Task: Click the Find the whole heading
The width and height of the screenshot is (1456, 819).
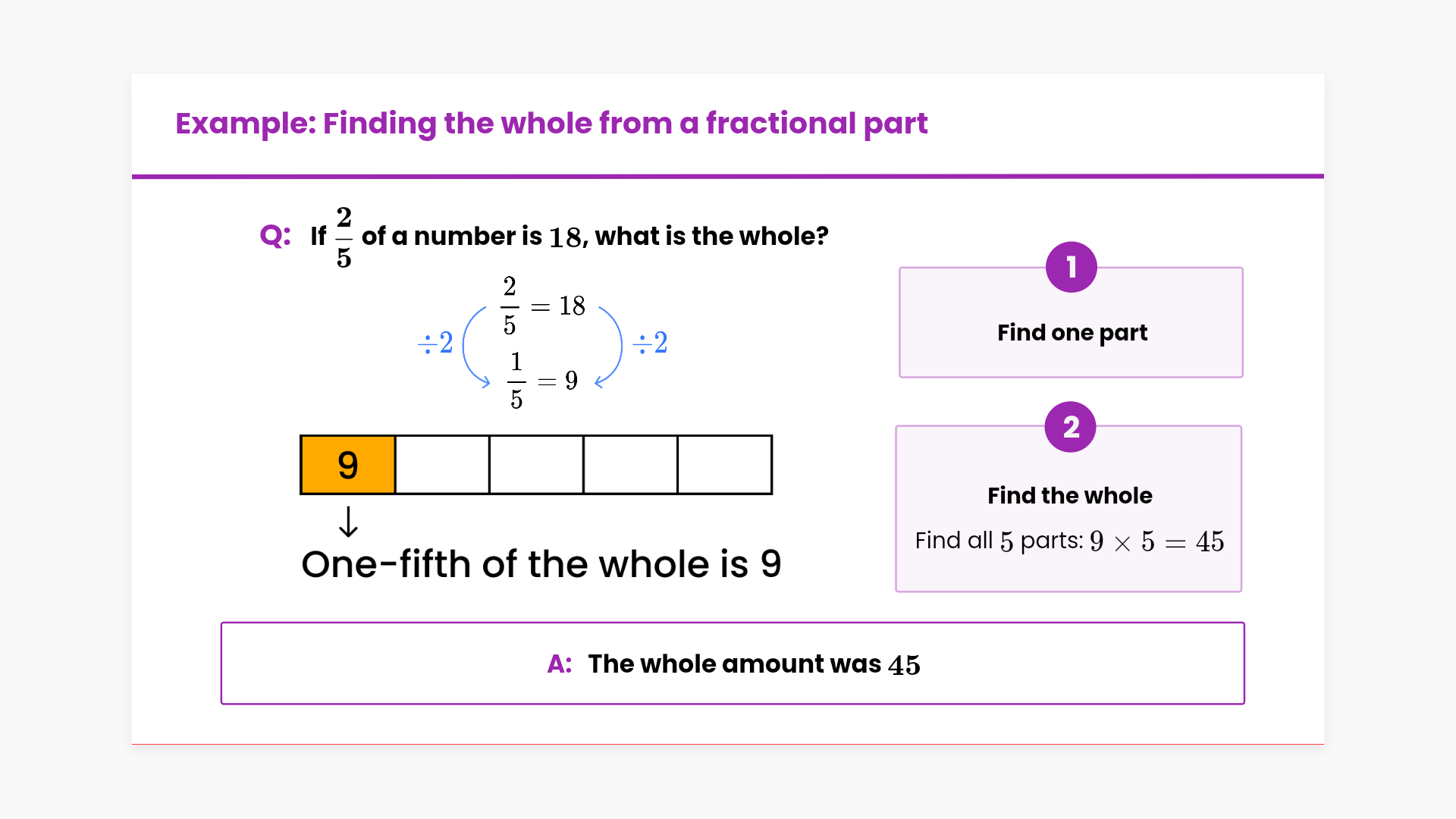Action: (1069, 495)
